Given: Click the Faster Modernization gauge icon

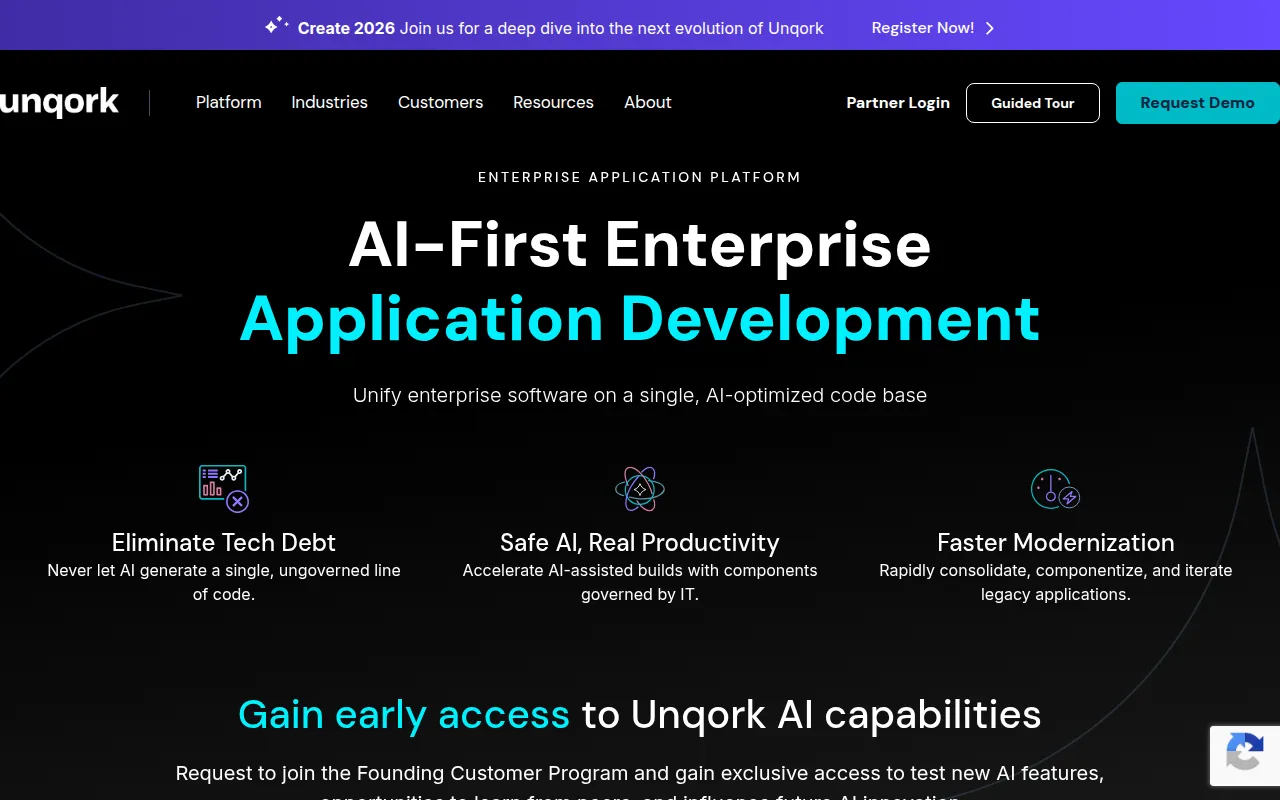Looking at the screenshot, I should pyautogui.click(x=1056, y=489).
